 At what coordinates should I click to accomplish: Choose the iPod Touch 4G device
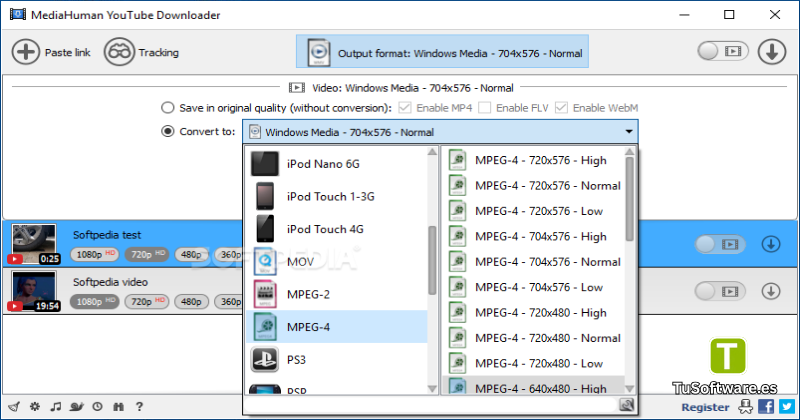[337, 229]
